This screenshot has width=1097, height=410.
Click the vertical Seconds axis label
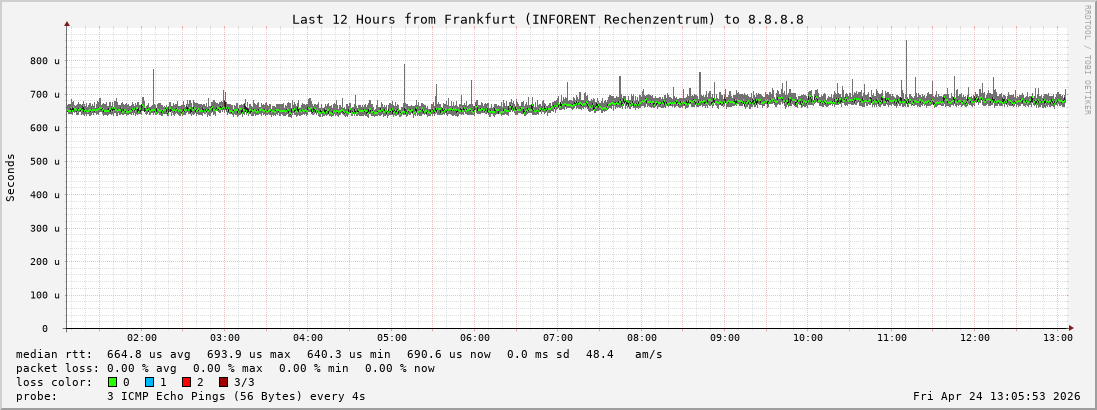click(x=11, y=177)
